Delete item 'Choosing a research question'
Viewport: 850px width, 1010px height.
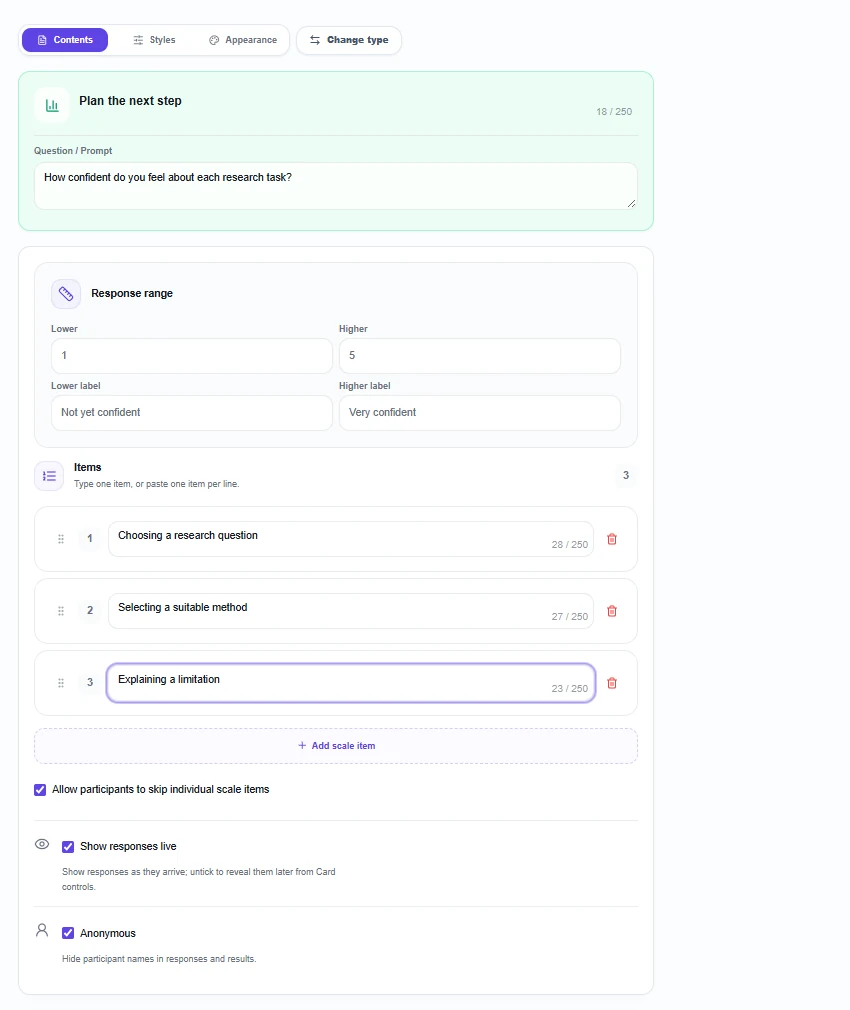(612, 539)
